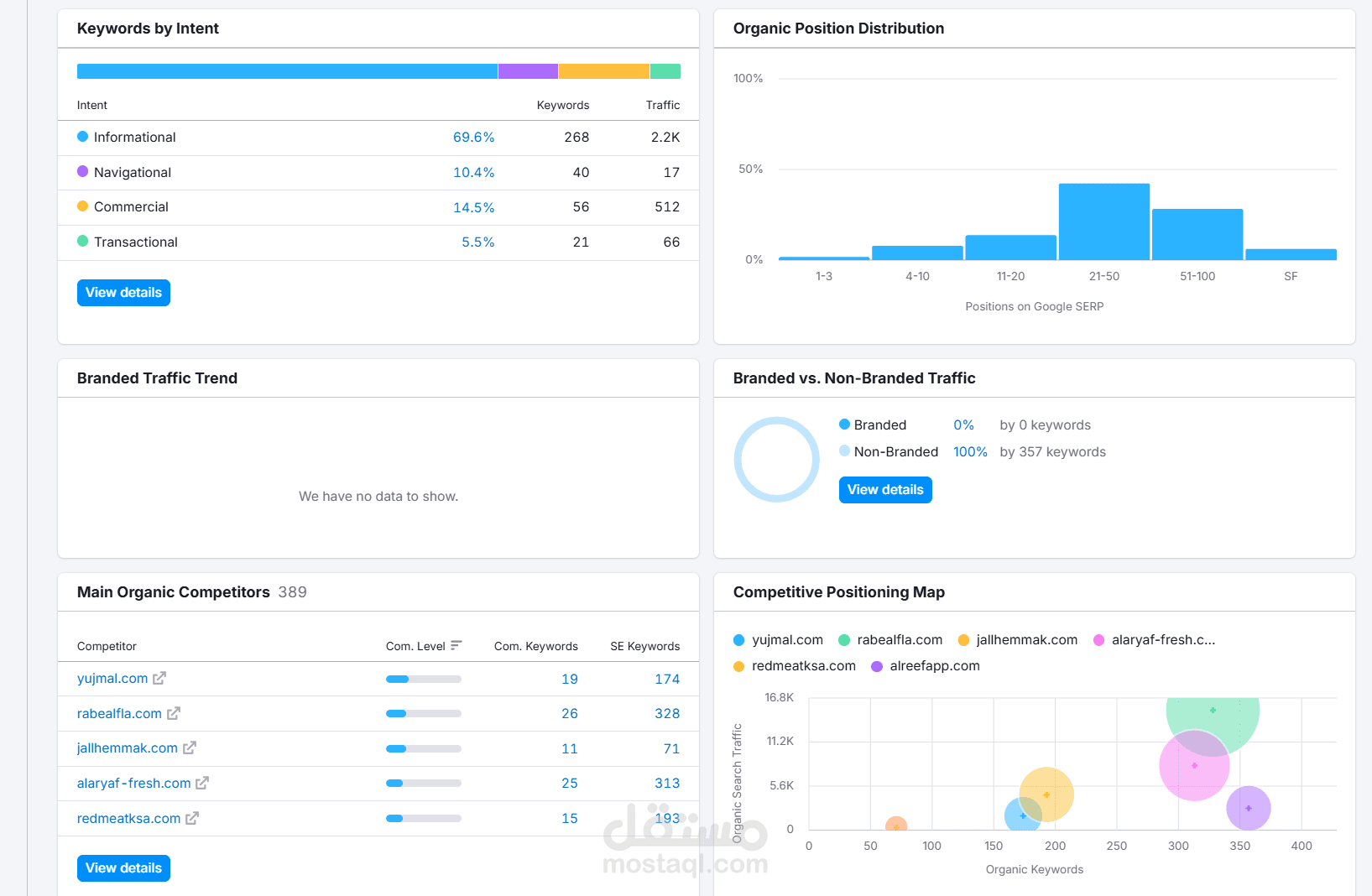Click Non-Branded 100% traffic link
This screenshot has height=896, width=1372.
pos(970,452)
